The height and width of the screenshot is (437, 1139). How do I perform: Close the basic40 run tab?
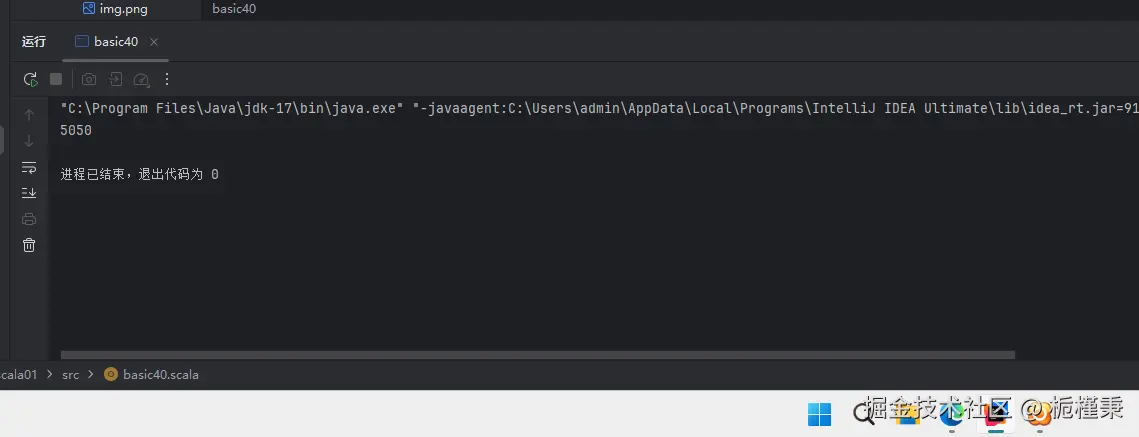click(x=153, y=42)
